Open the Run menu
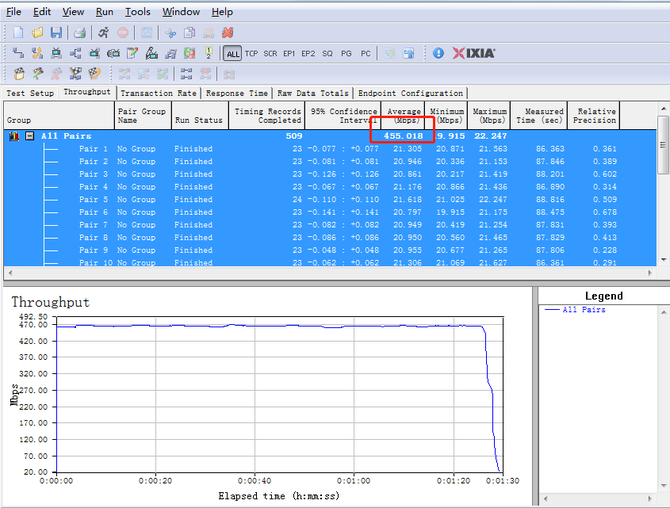The image size is (670, 508). [105, 12]
